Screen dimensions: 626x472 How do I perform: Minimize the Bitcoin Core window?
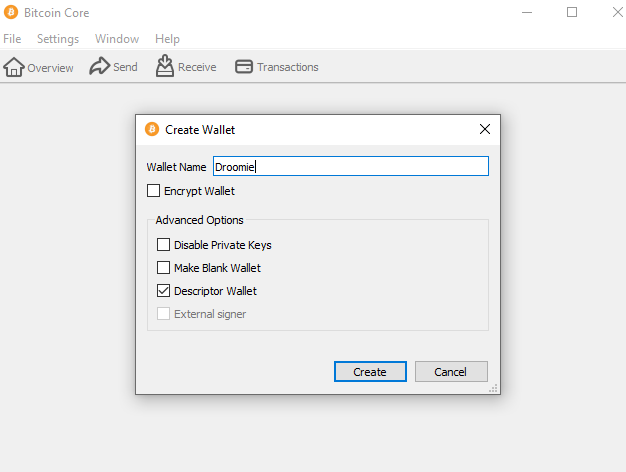coord(527,12)
